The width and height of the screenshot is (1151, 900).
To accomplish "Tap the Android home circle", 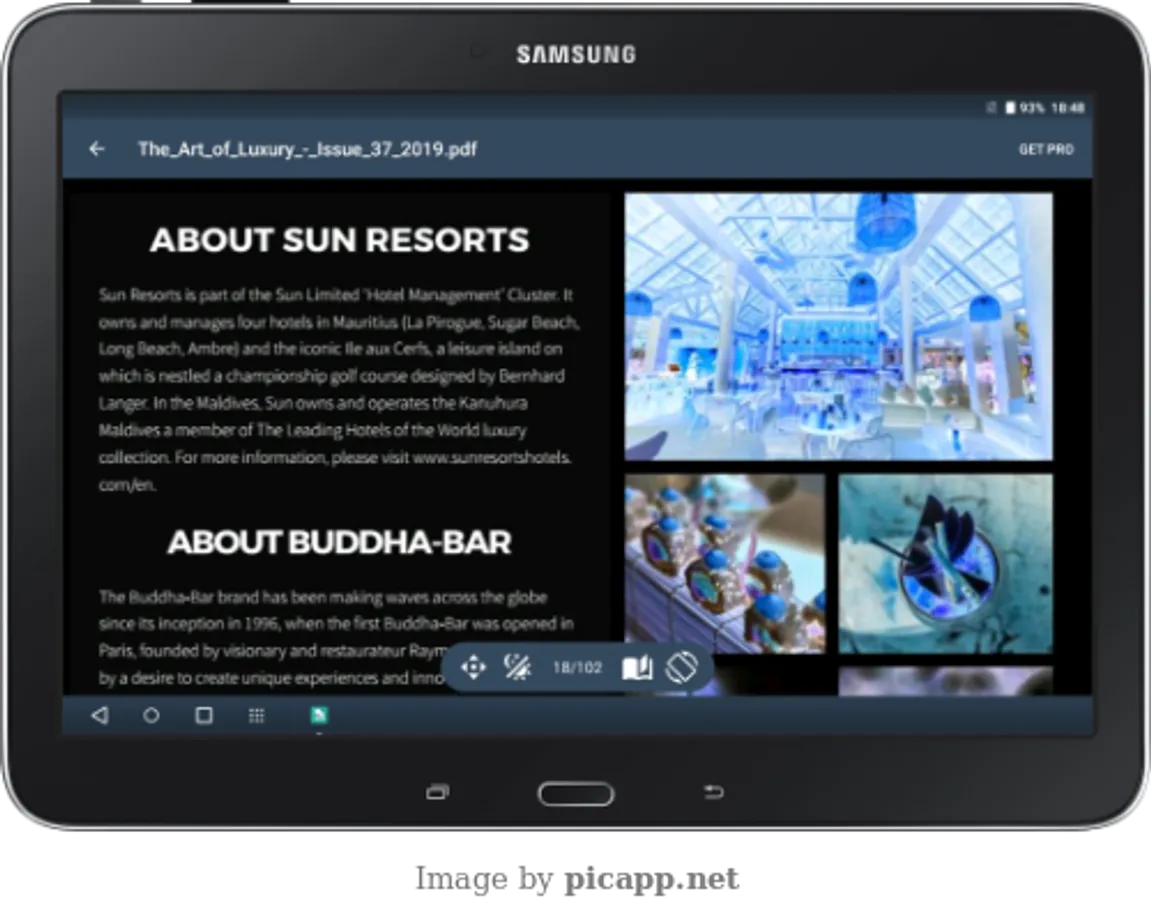I will click(151, 715).
